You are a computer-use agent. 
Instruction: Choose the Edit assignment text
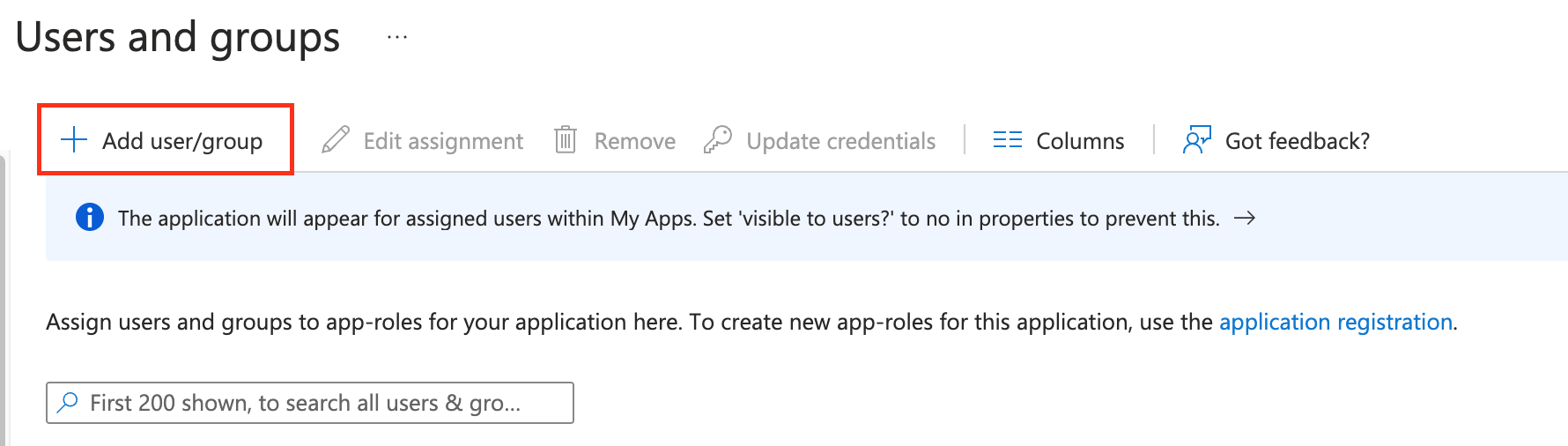point(443,141)
